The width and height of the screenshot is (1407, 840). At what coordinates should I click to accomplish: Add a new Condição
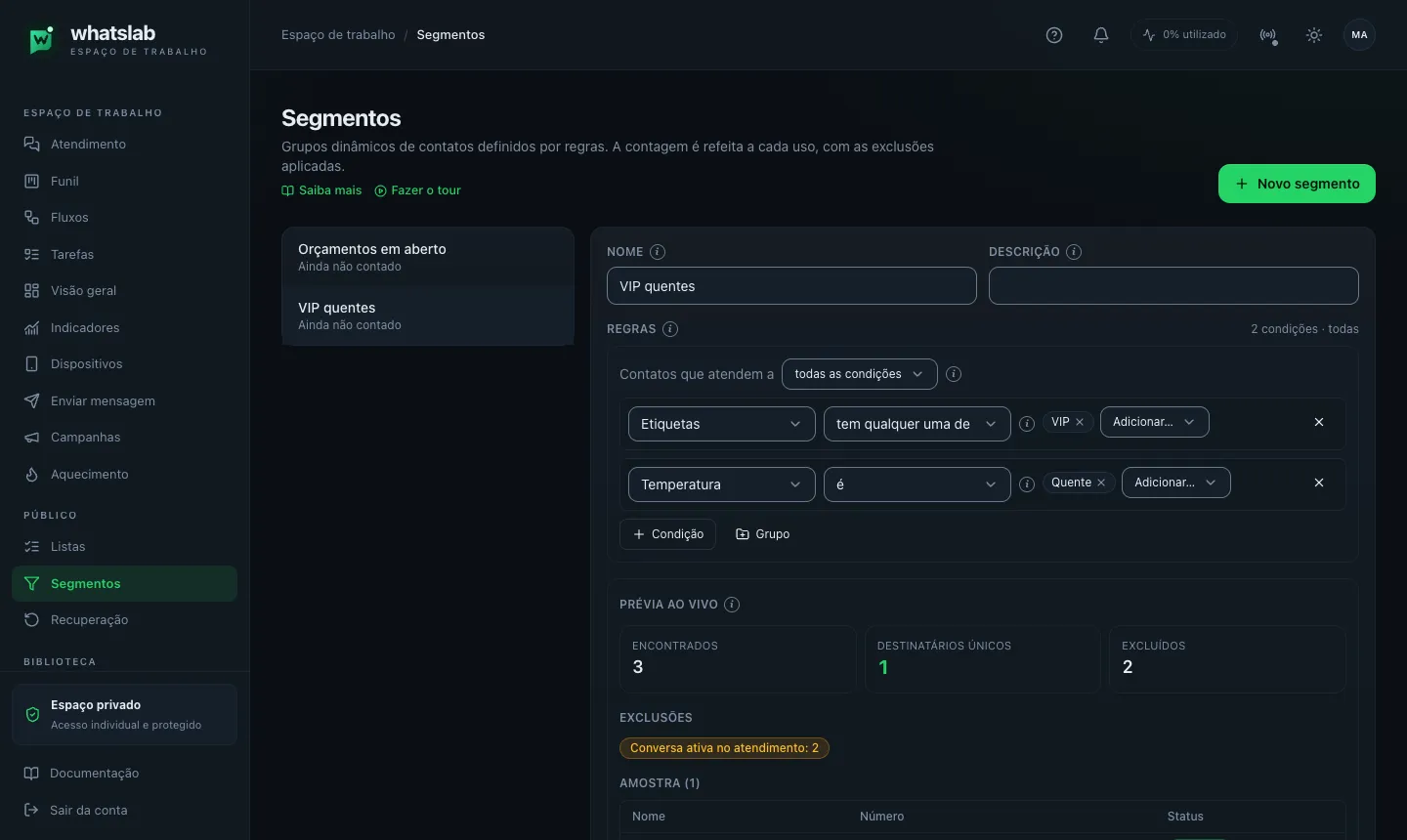coord(668,534)
